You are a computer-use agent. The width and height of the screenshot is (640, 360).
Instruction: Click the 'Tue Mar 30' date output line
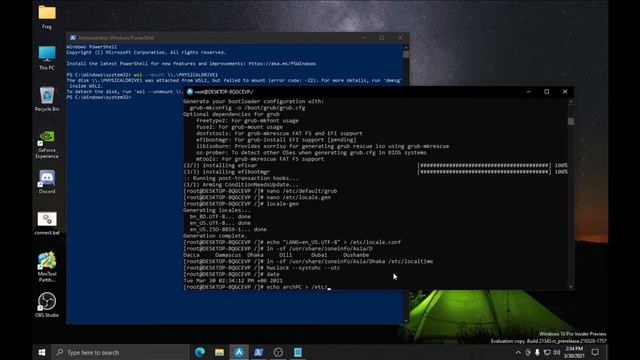point(233,281)
